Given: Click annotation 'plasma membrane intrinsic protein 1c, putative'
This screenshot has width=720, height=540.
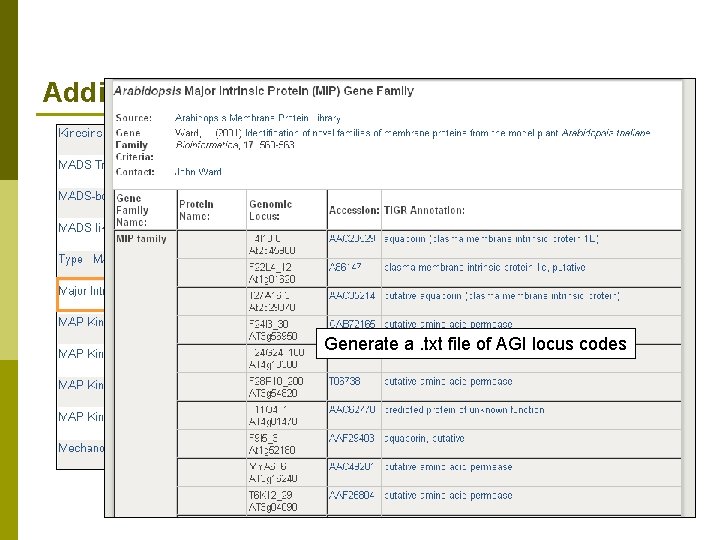Looking at the screenshot, I should (x=484, y=267).
